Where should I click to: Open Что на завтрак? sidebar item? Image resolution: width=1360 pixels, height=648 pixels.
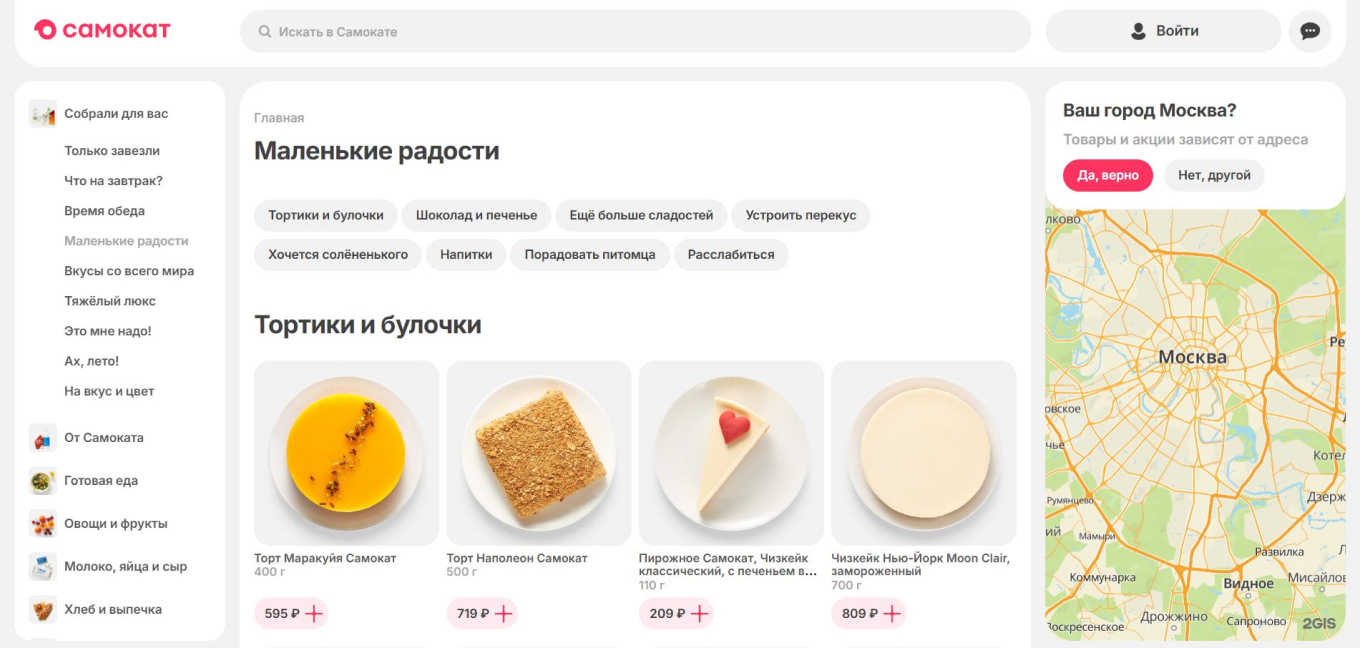113,180
